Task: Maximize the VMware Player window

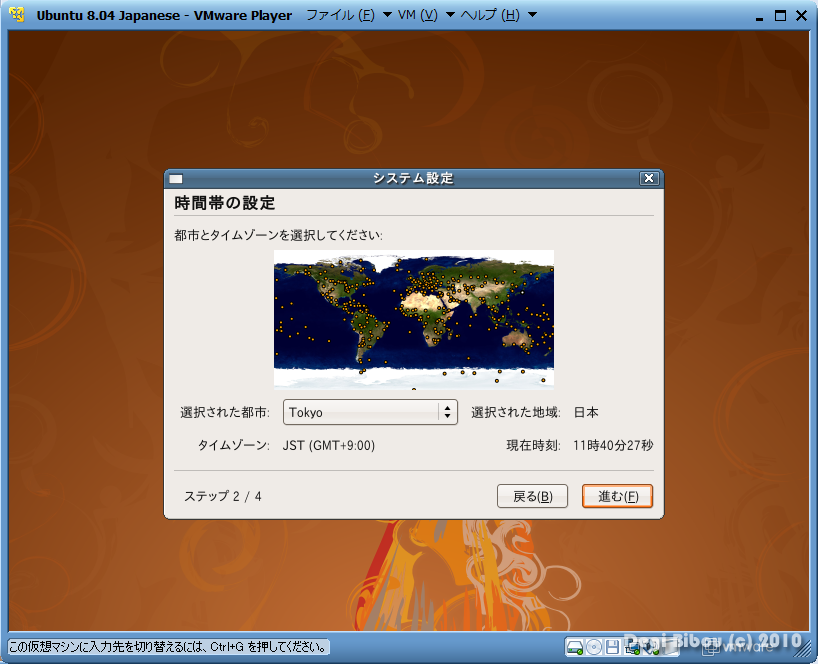Action: click(x=780, y=16)
